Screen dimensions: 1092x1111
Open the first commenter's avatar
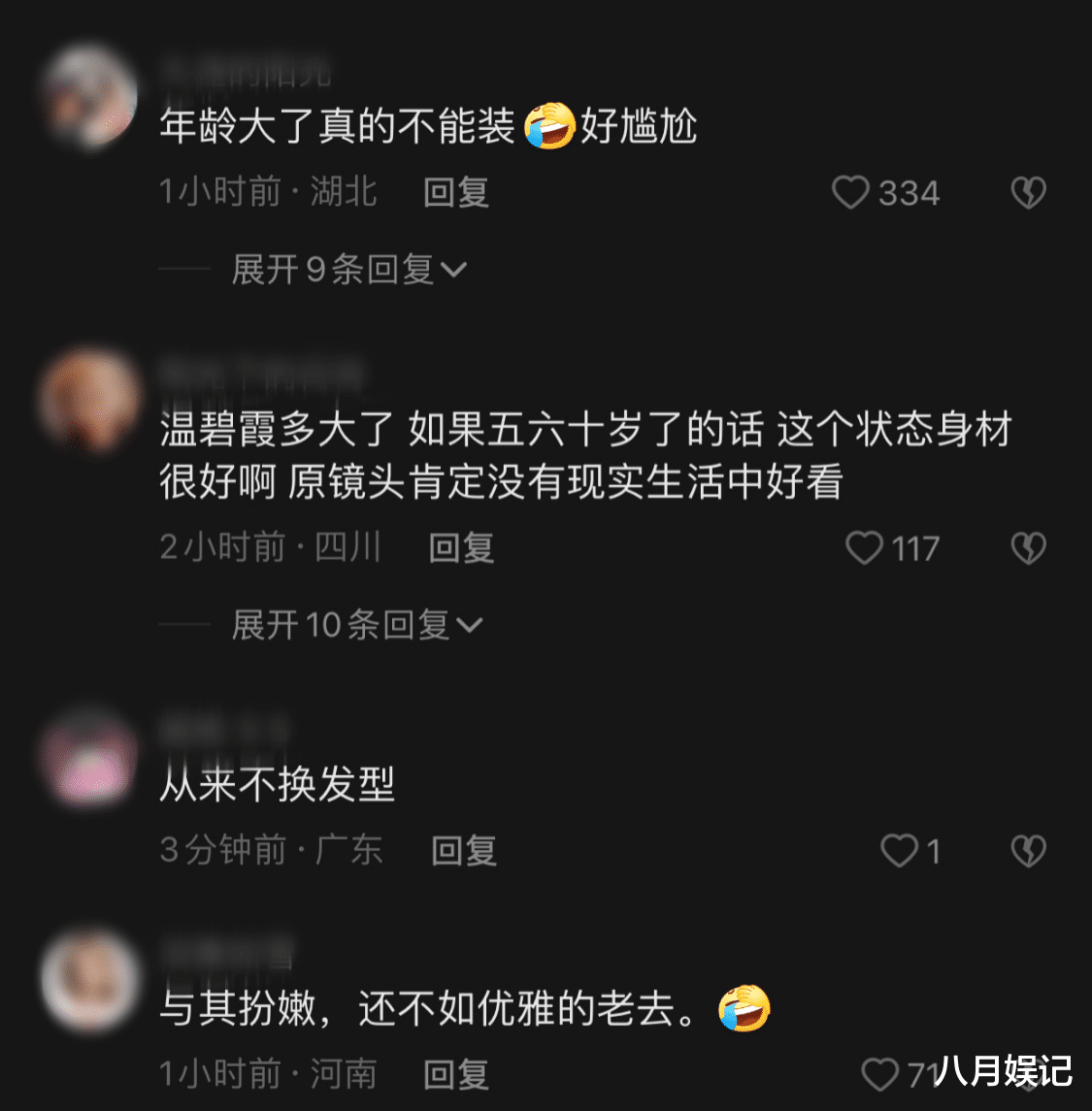pos(89,97)
